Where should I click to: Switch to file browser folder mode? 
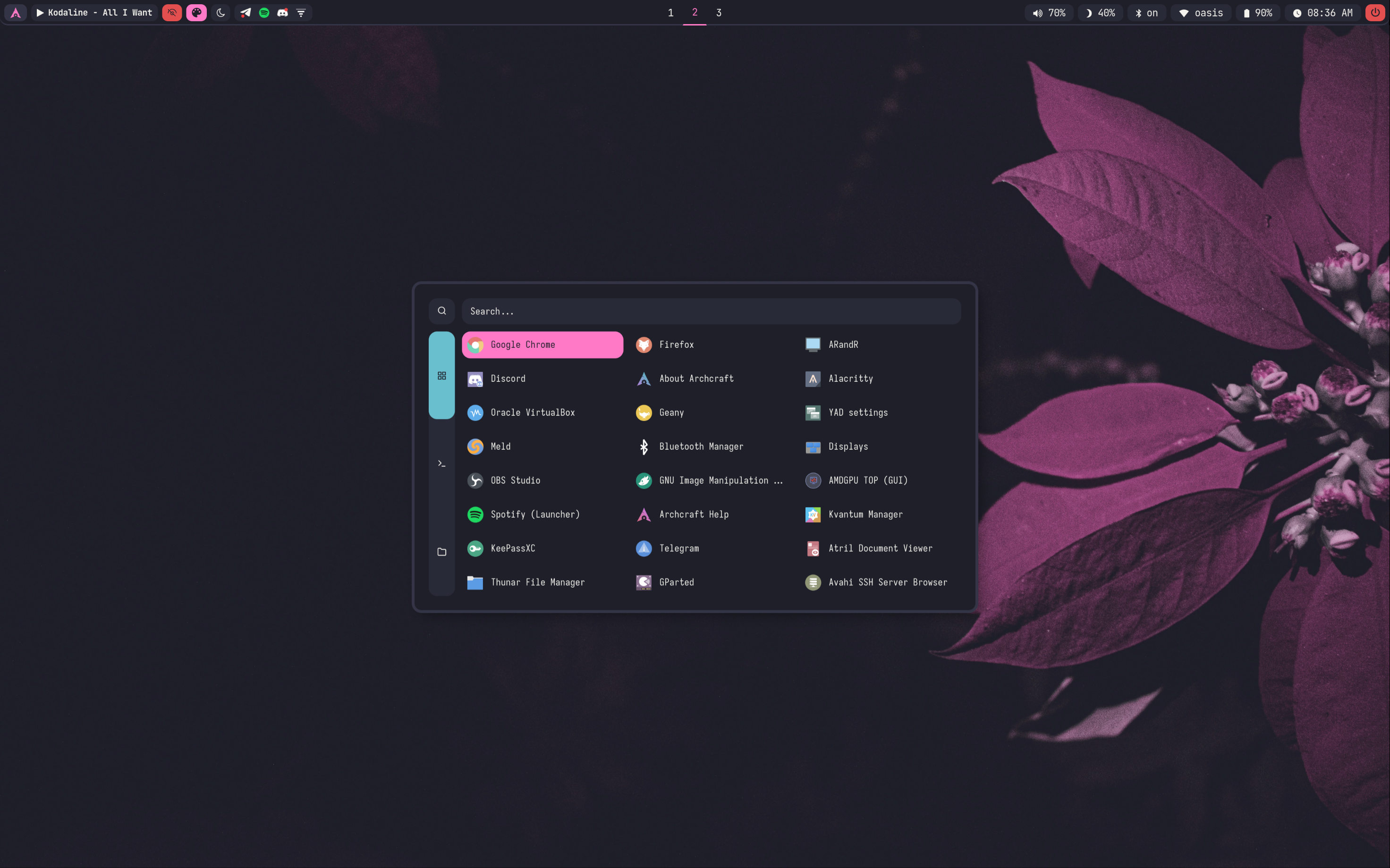pos(441,552)
